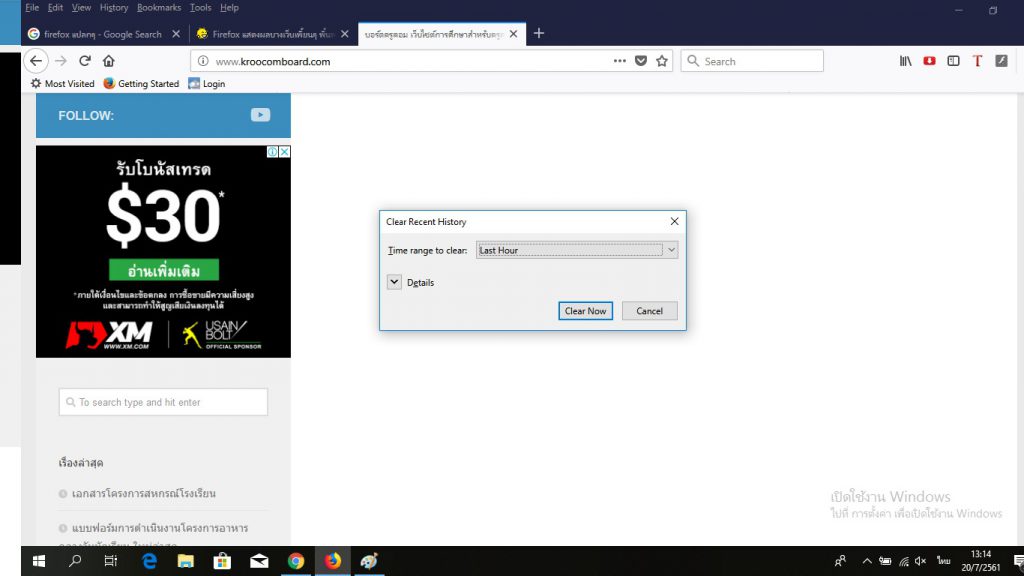Open the Bookmarks menu
The width and height of the screenshot is (1024, 576).
159,7
